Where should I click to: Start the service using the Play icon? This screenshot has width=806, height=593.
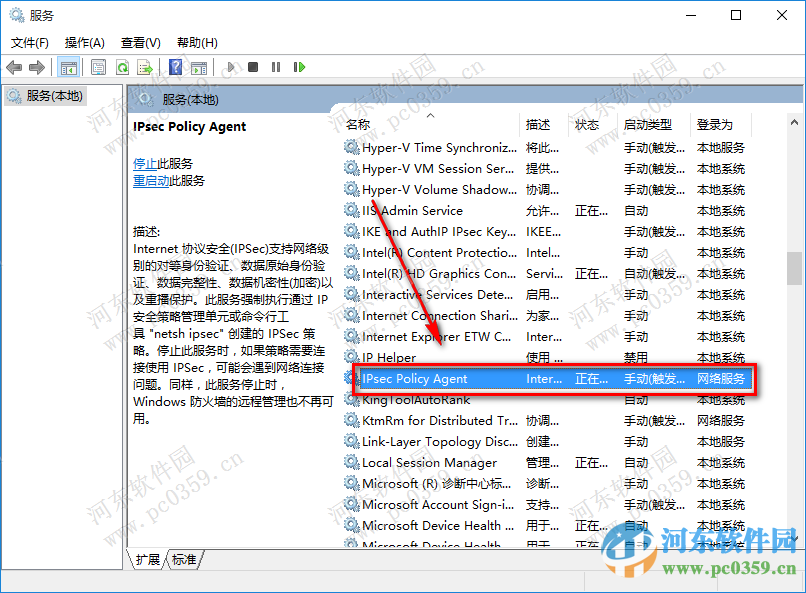click(x=232, y=67)
